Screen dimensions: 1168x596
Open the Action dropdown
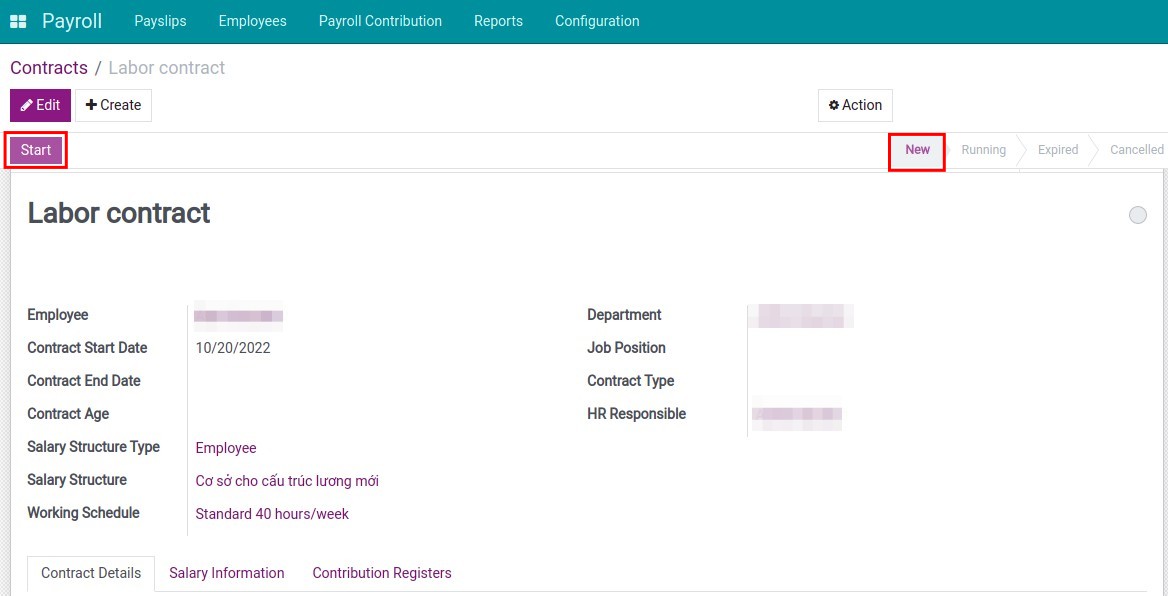tap(855, 105)
